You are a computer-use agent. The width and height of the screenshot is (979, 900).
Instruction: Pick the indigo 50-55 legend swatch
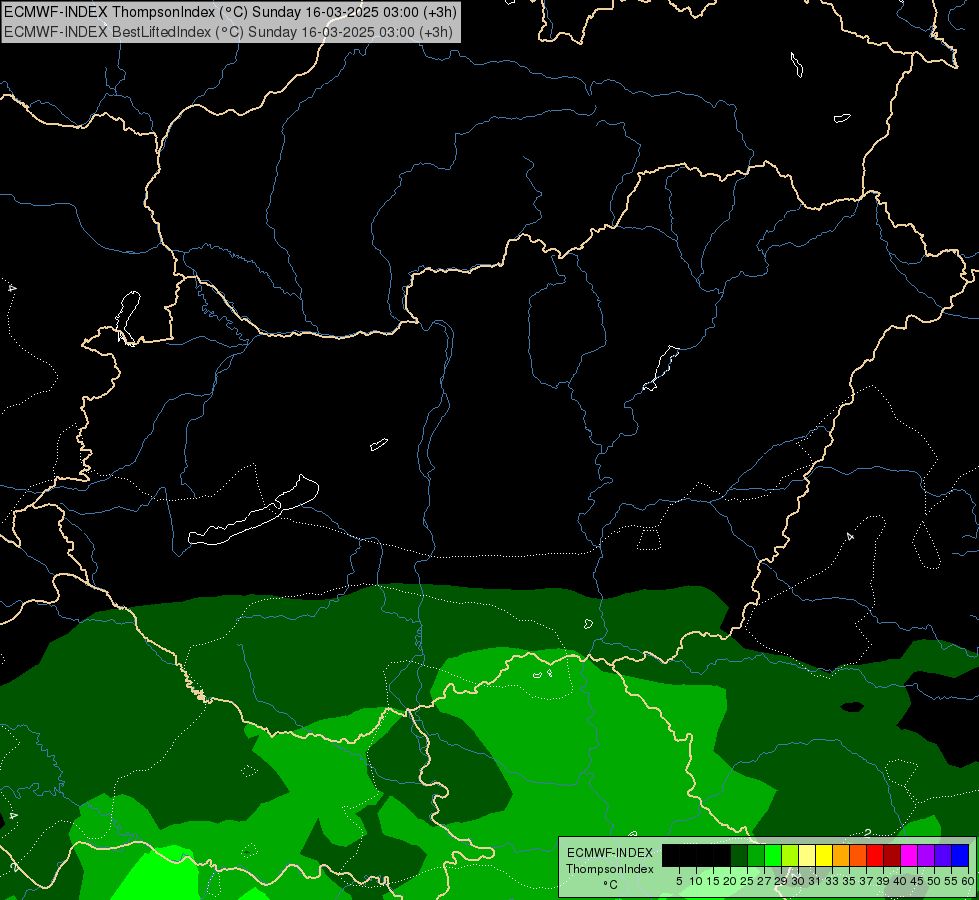943,855
